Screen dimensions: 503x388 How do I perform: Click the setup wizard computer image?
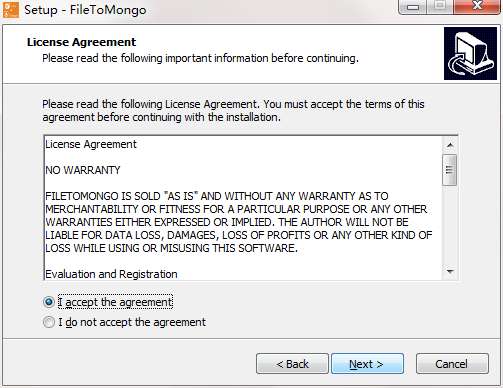point(470,54)
